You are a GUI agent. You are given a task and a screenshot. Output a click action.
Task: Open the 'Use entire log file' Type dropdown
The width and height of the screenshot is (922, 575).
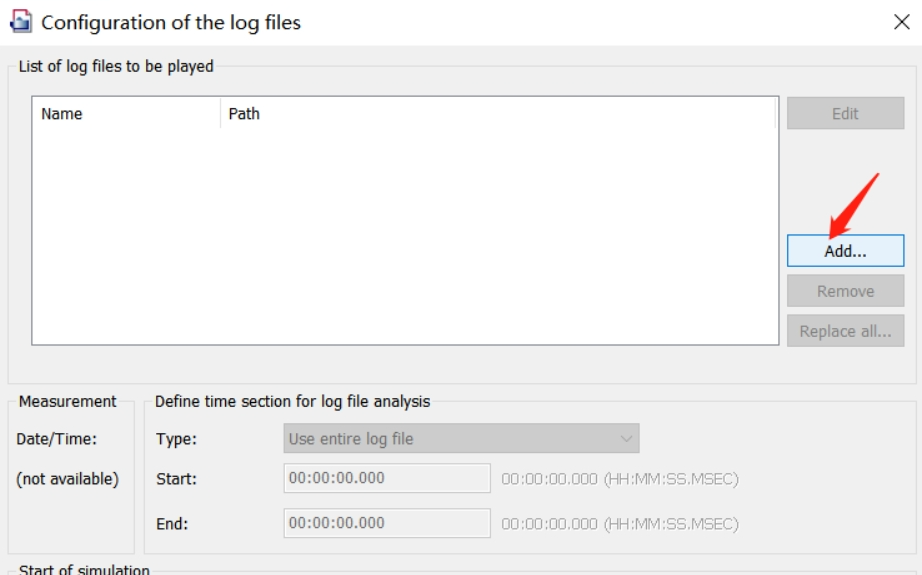tap(461, 438)
